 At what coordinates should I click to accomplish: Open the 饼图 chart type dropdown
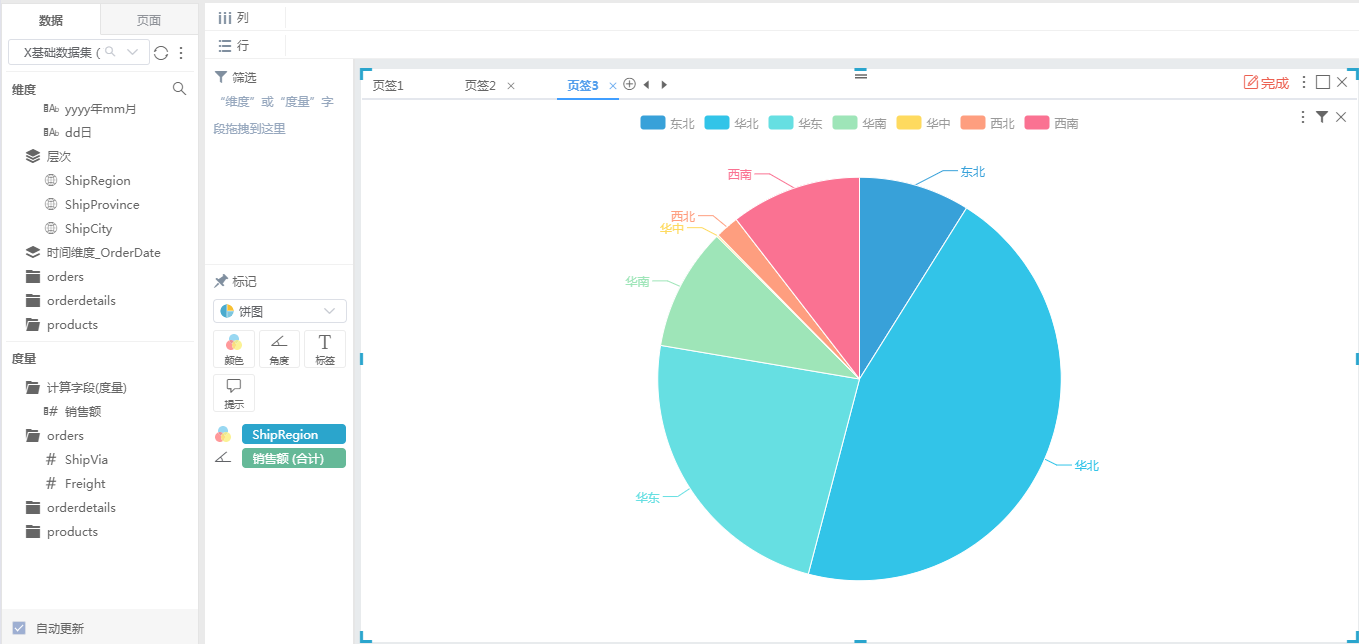tap(280, 311)
